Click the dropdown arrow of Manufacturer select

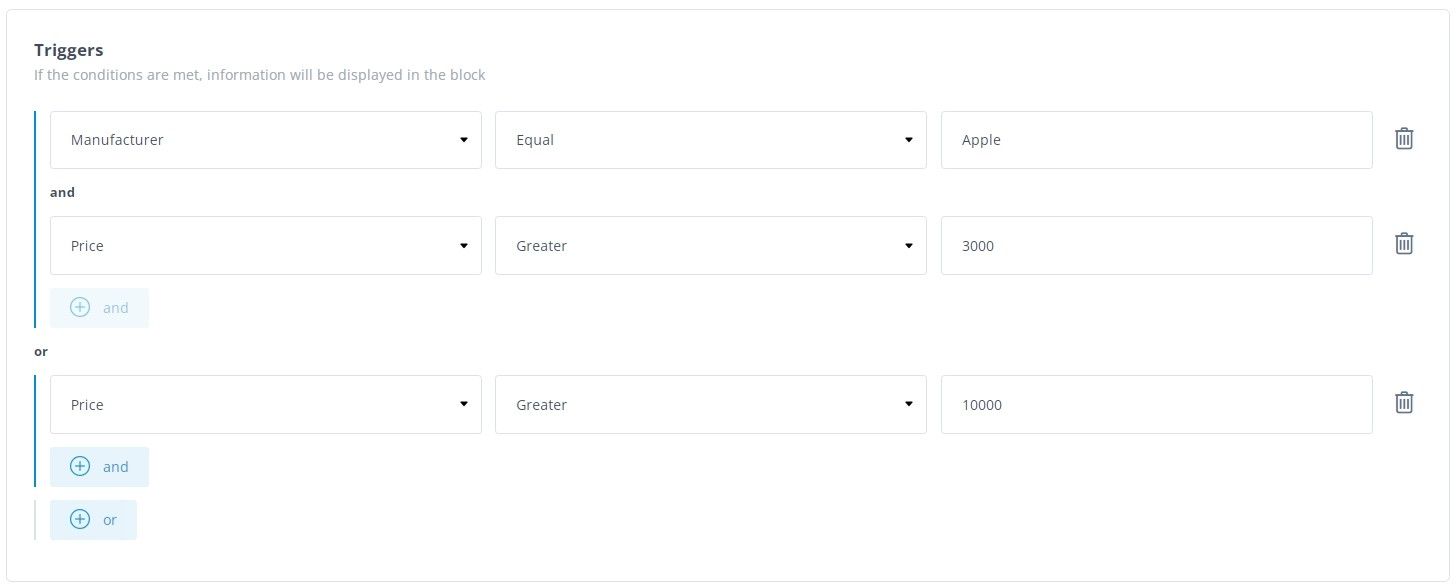point(464,140)
